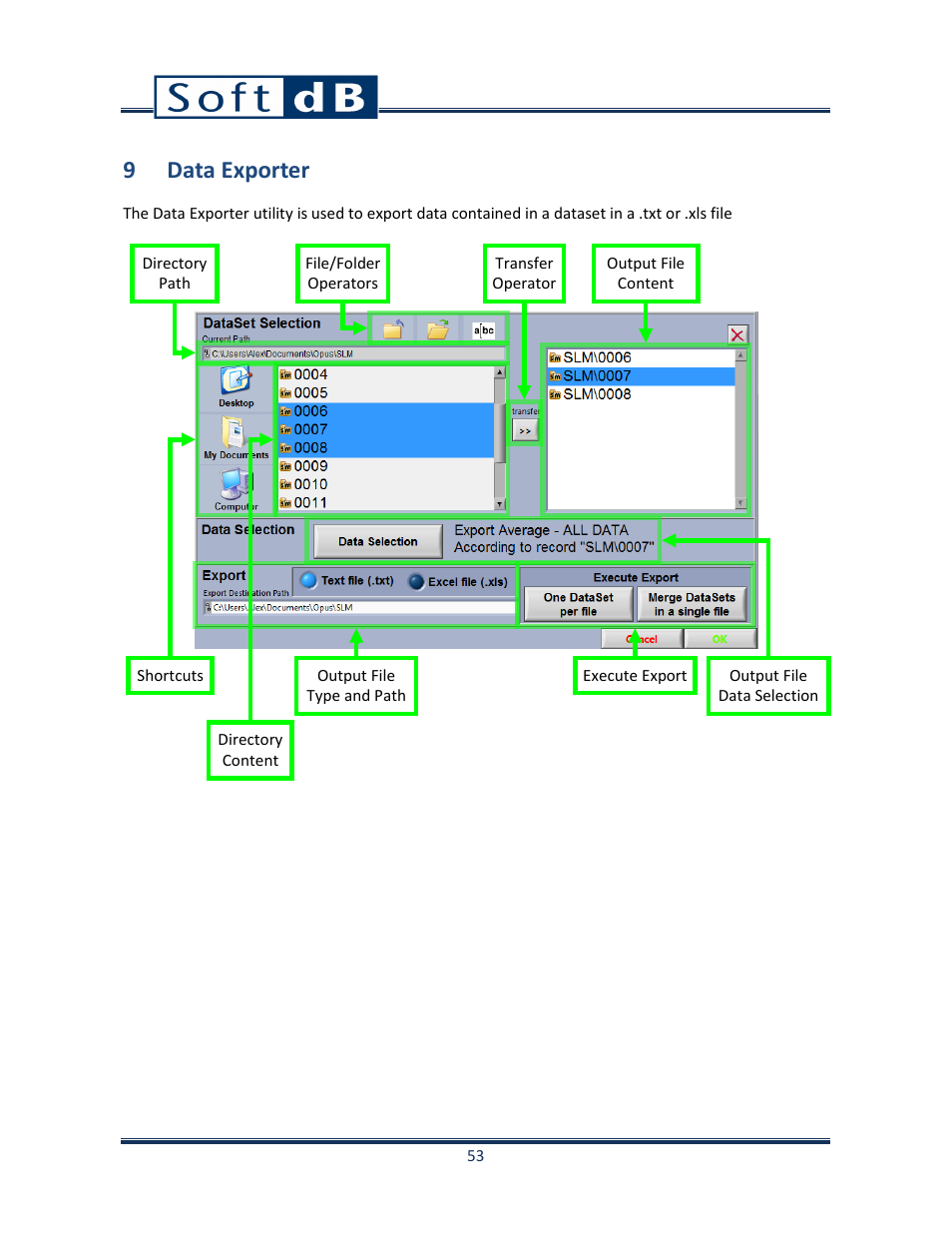Image resolution: width=952 pixels, height=1233 pixels.
Task: Click the dataset icon beside 0009
Action: (x=285, y=466)
